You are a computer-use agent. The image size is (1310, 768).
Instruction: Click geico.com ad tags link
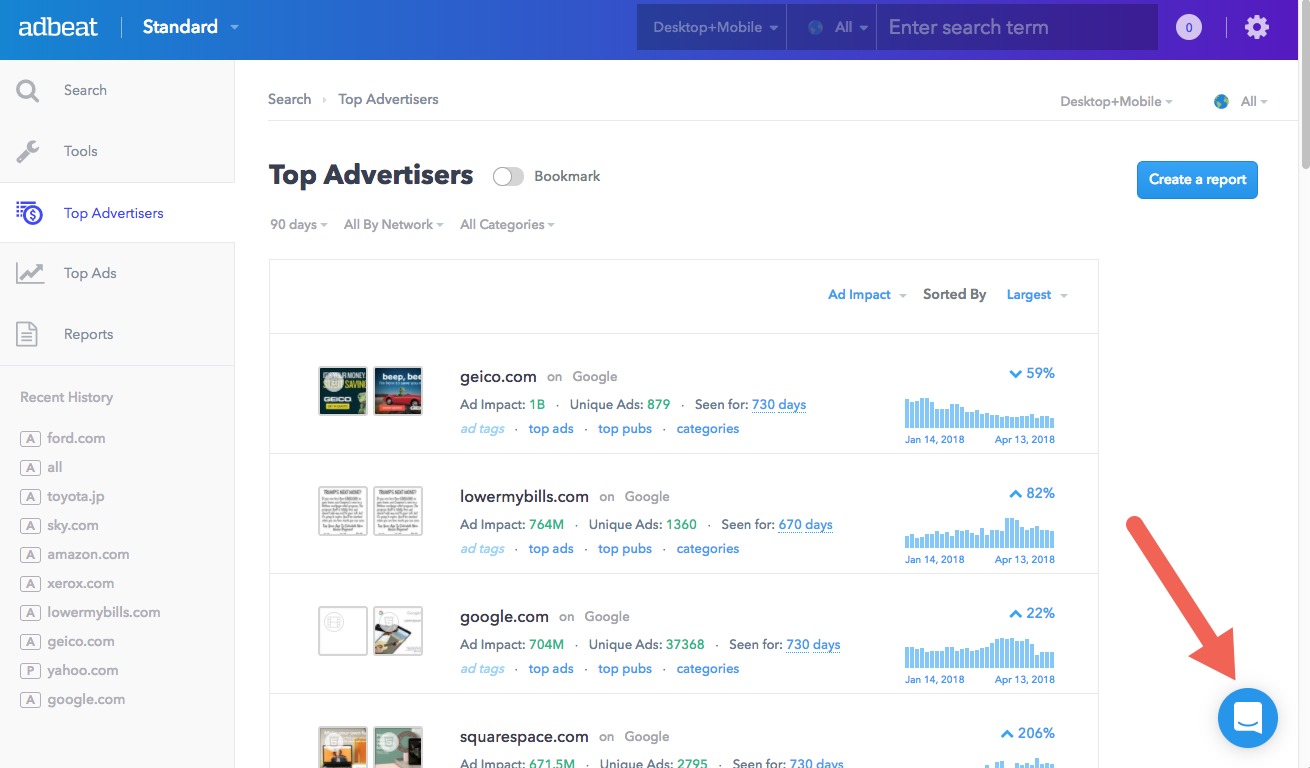(482, 429)
